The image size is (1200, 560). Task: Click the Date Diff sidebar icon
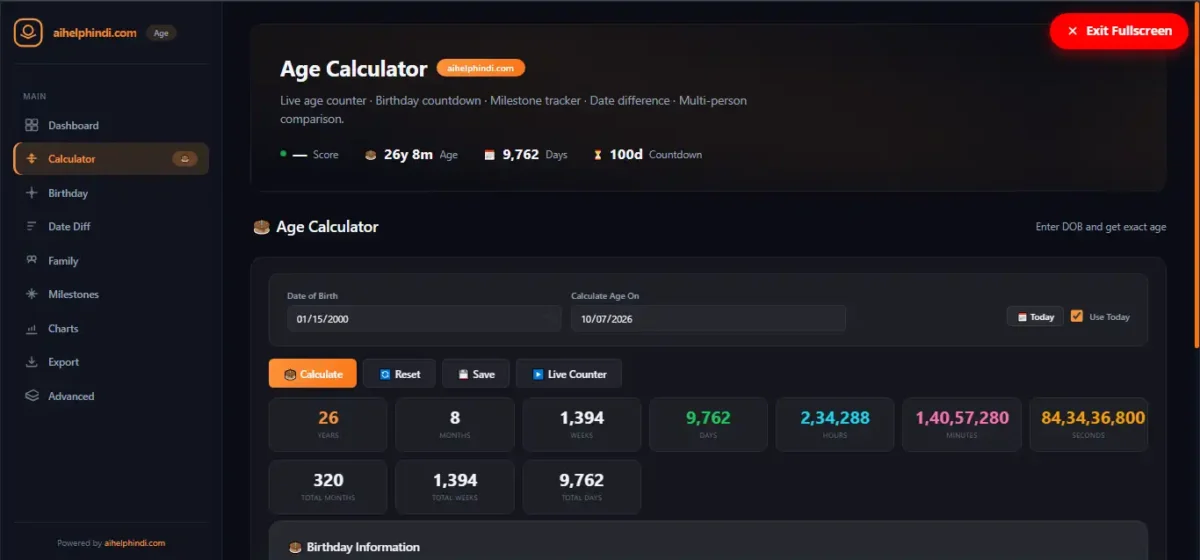click(31, 227)
